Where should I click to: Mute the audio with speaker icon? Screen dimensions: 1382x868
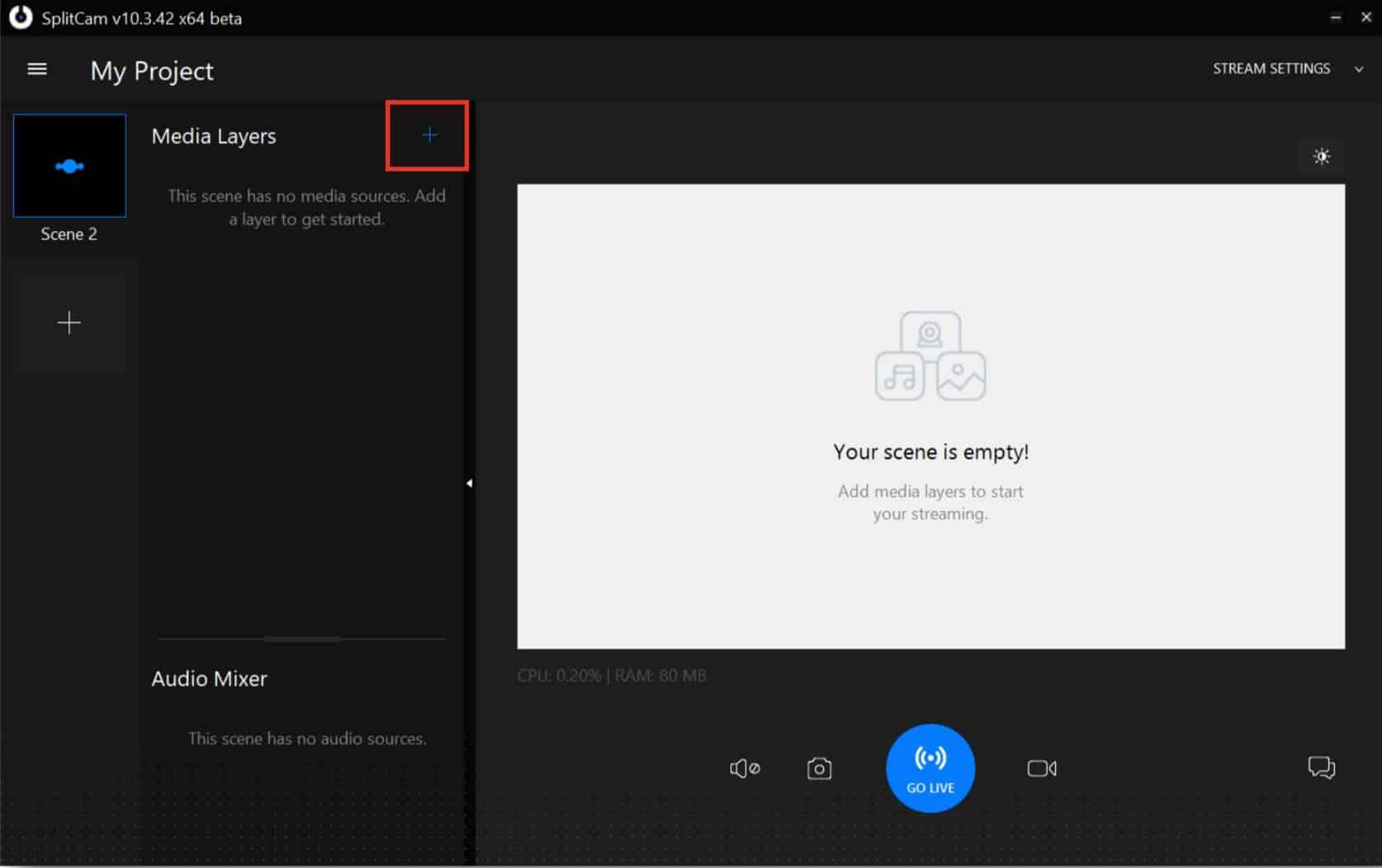pos(744,769)
